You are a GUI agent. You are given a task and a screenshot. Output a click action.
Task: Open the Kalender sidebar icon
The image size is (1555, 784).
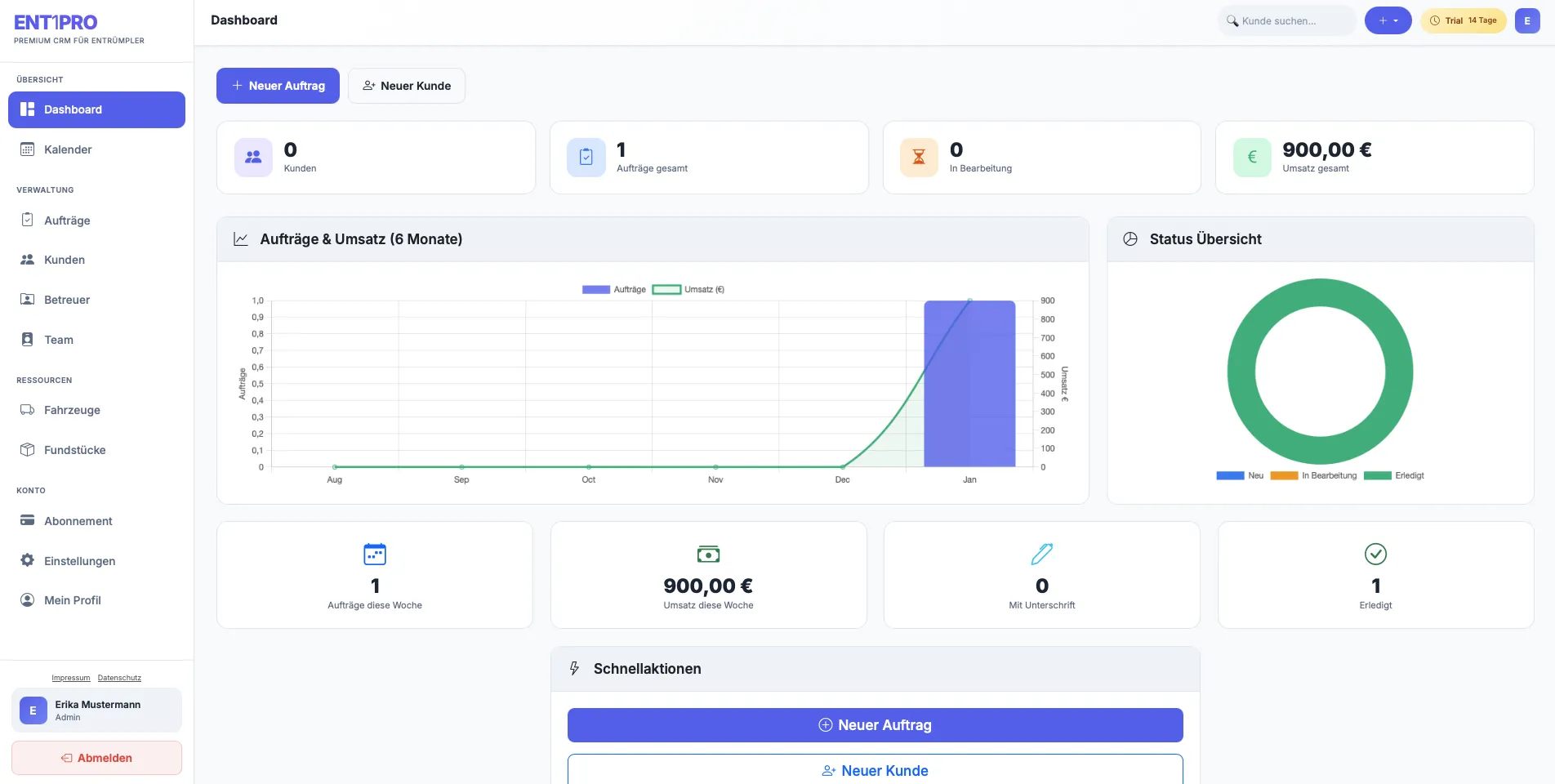coord(27,149)
